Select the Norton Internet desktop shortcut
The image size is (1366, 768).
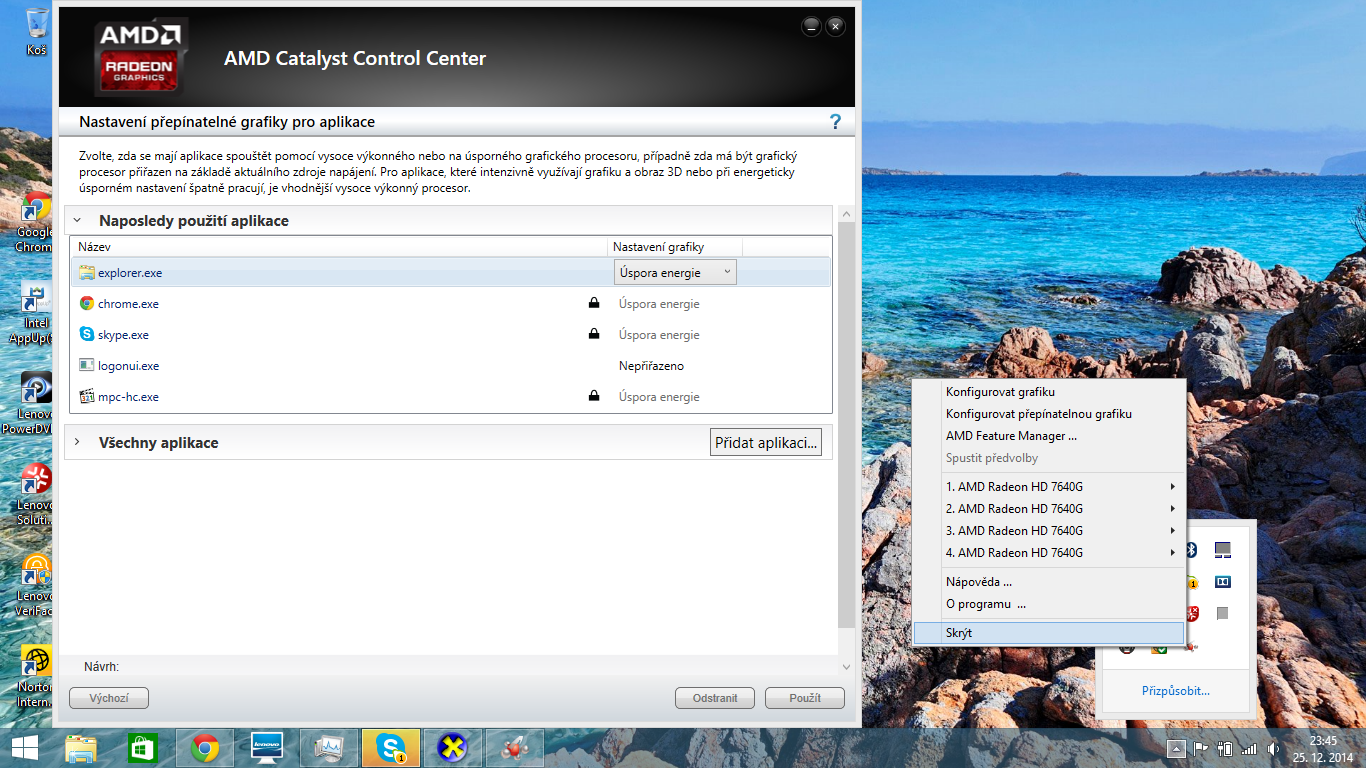36,675
